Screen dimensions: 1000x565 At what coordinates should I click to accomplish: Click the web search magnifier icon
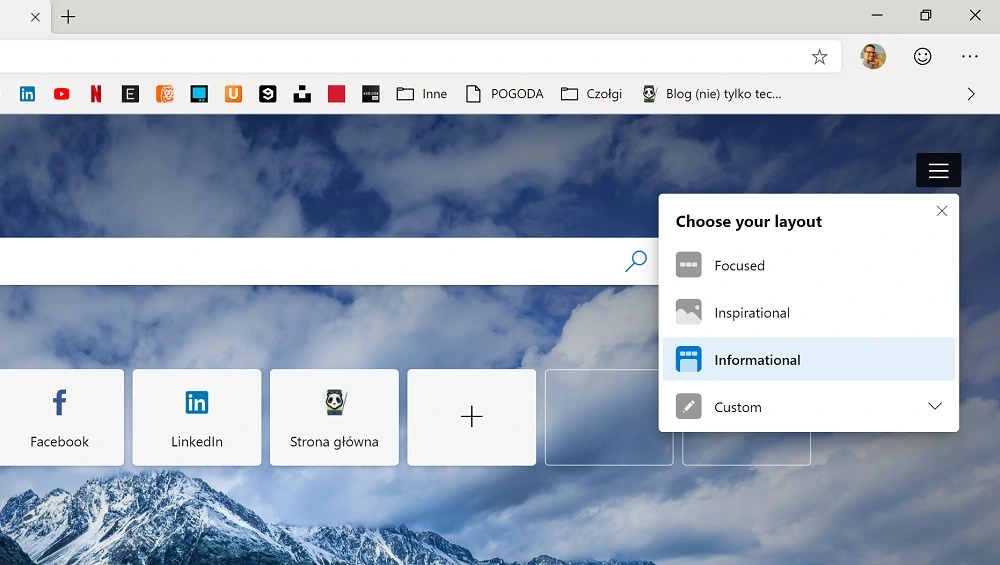click(635, 262)
